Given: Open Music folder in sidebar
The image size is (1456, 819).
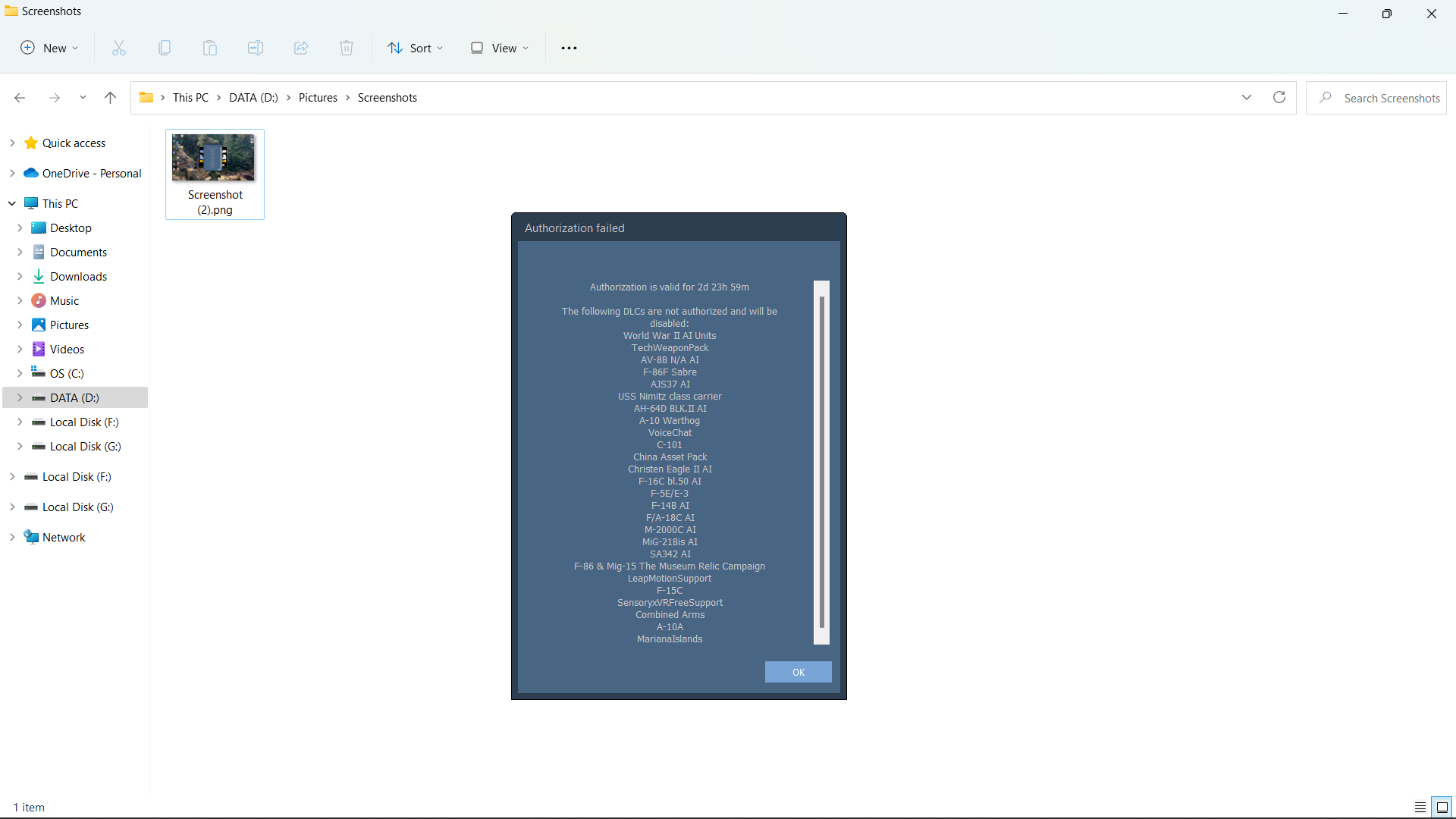Looking at the screenshot, I should coord(64,301).
